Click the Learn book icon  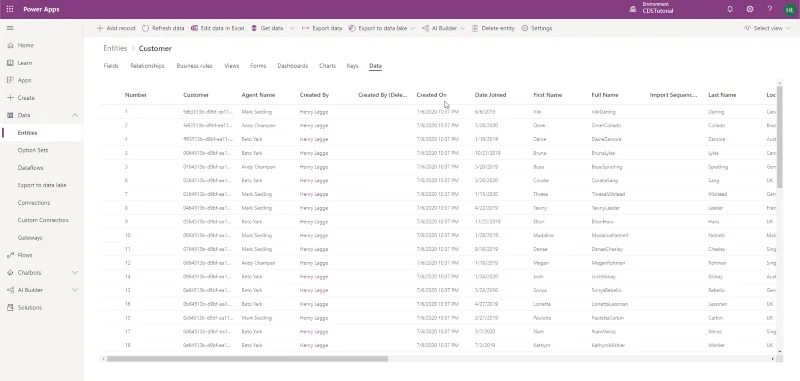click(x=10, y=63)
